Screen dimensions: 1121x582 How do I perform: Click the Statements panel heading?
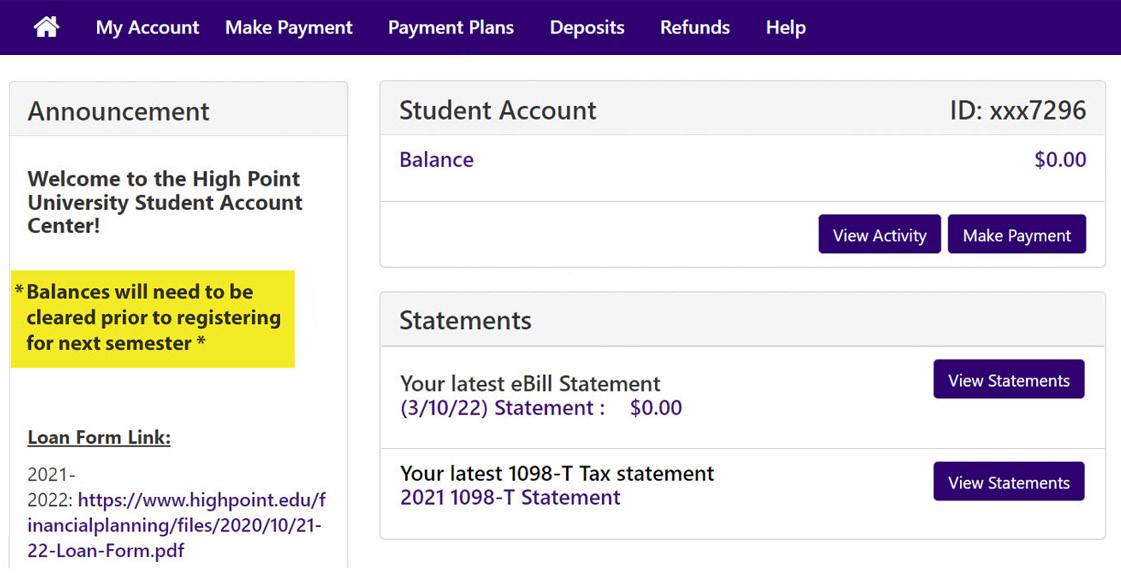[465, 320]
